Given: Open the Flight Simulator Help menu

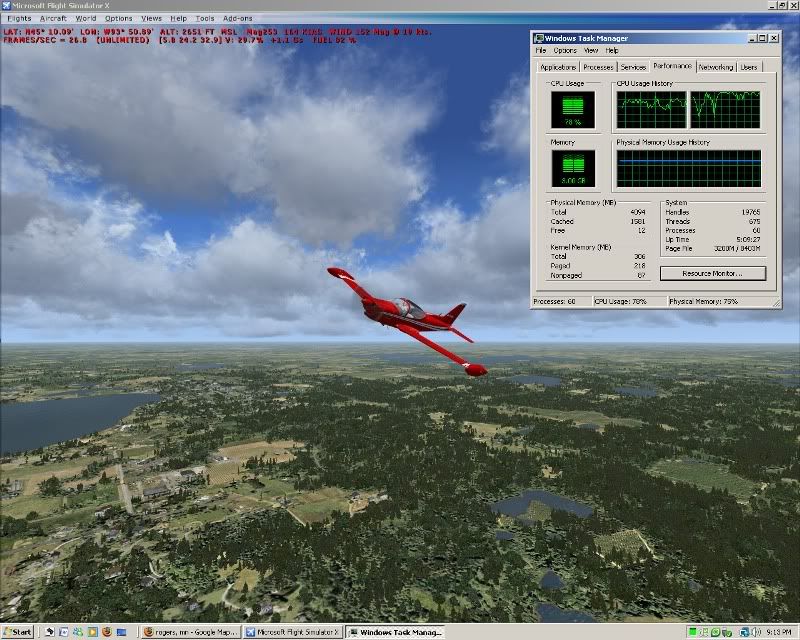Looking at the screenshot, I should pos(178,18).
